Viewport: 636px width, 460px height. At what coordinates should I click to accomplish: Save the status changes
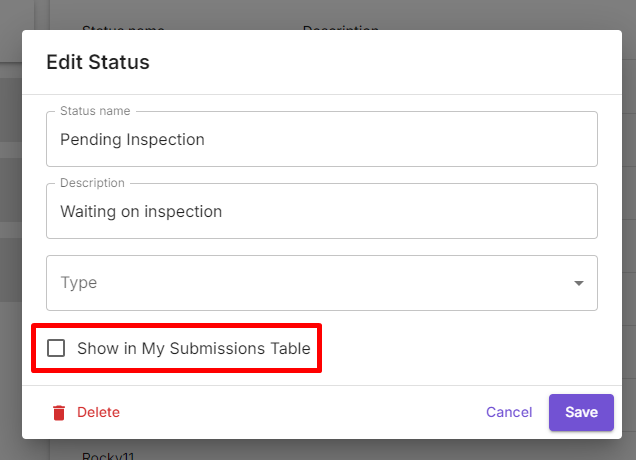pyautogui.click(x=581, y=412)
